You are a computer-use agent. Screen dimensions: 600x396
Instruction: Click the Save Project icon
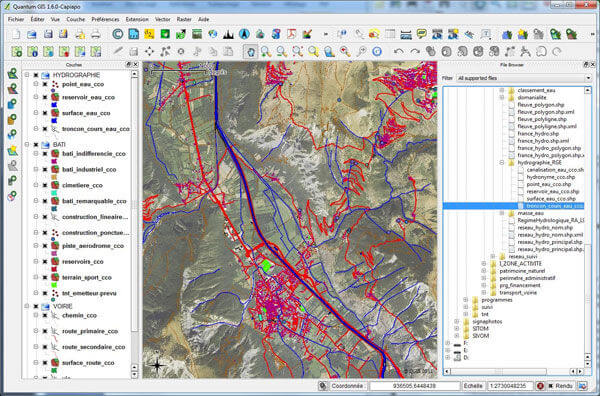pyautogui.click(x=48, y=34)
